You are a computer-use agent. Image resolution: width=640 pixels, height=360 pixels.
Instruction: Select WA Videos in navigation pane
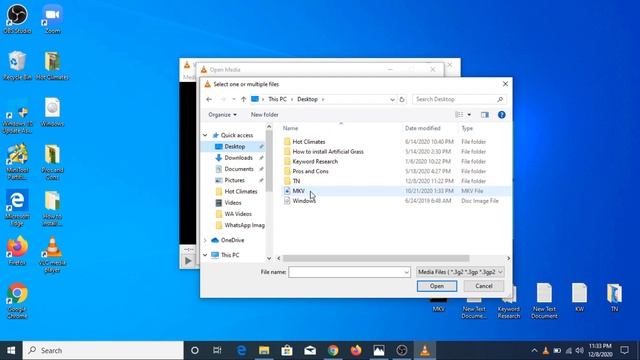(x=238, y=214)
